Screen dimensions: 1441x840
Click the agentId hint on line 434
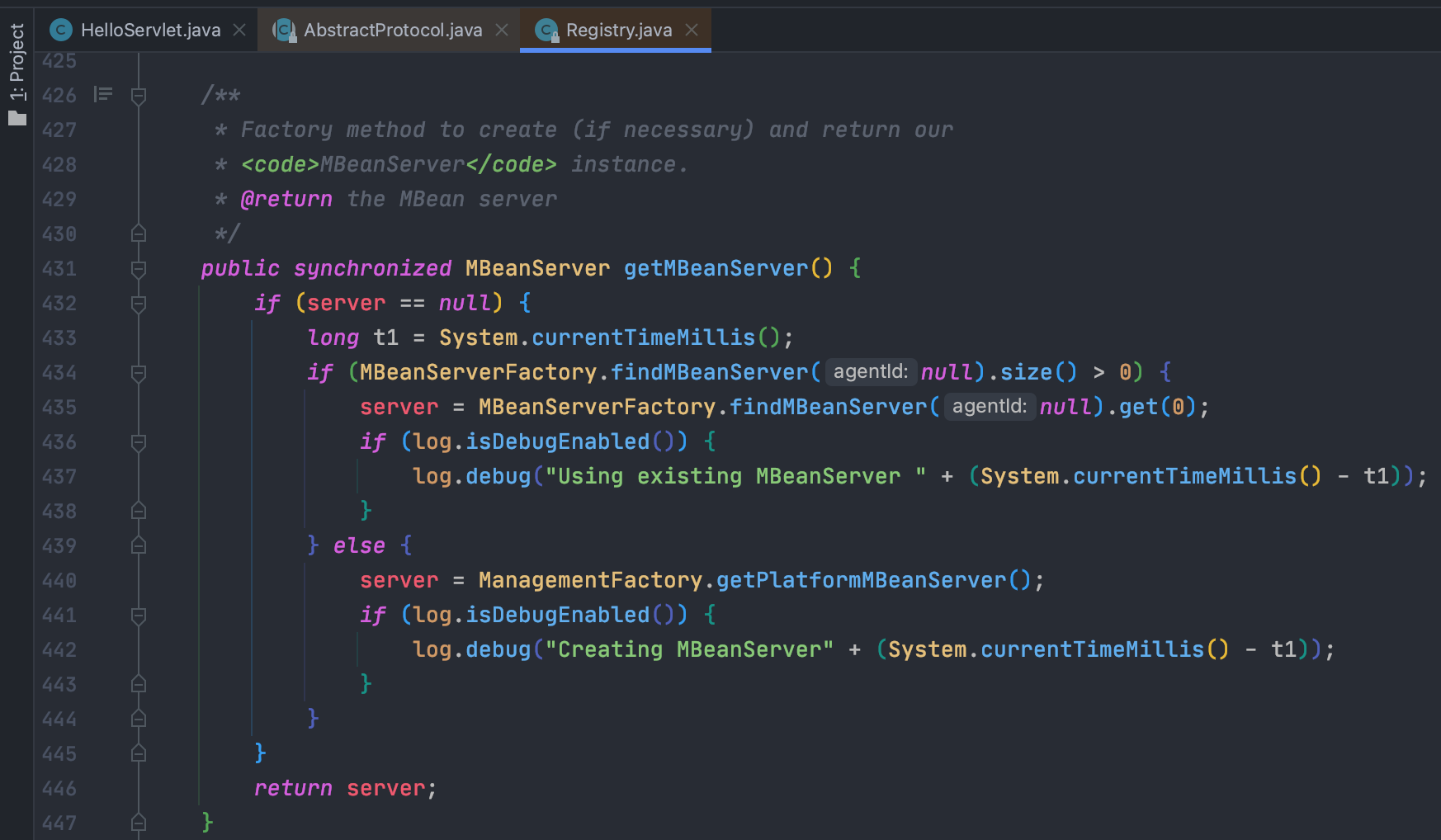(x=871, y=372)
